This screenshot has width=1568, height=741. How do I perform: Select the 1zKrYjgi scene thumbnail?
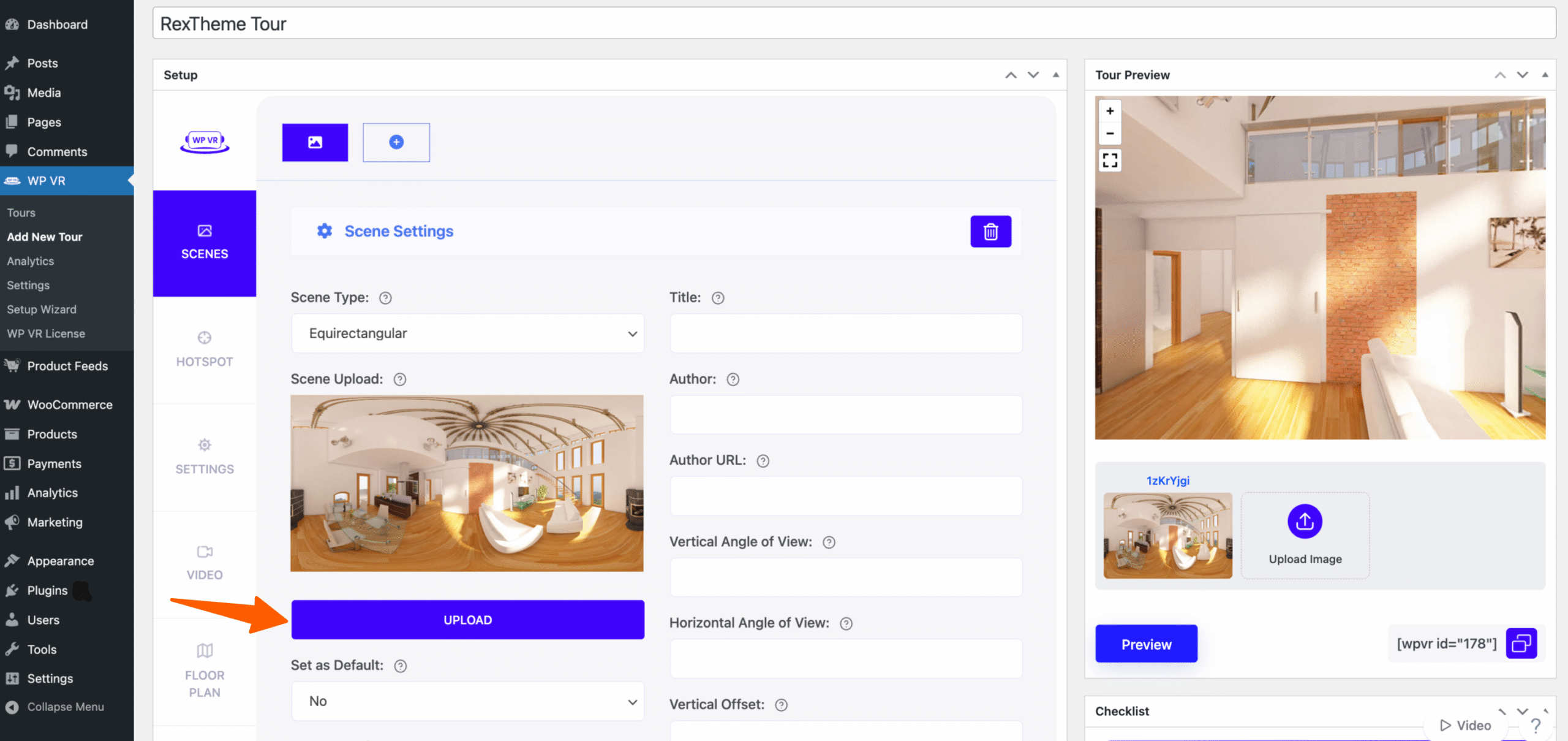coord(1167,535)
